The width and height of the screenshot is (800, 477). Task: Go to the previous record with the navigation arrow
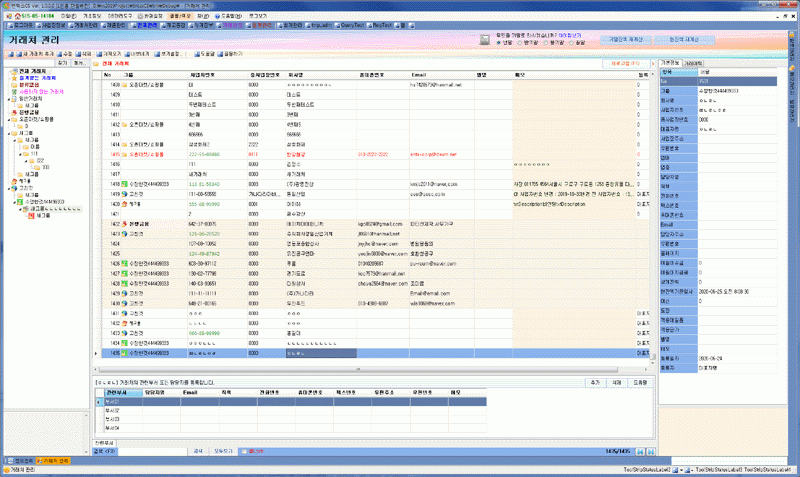point(641,451)
